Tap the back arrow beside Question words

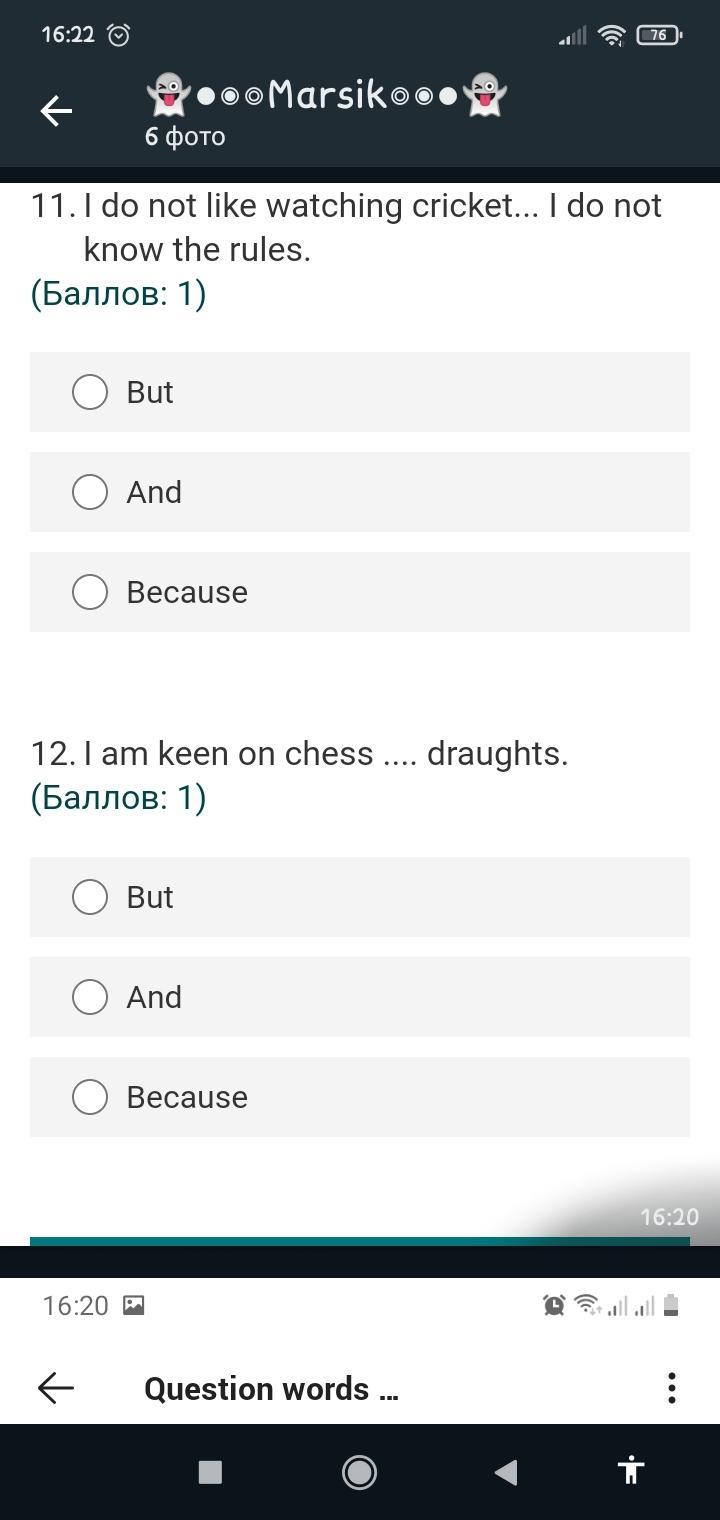[56, 1387]
